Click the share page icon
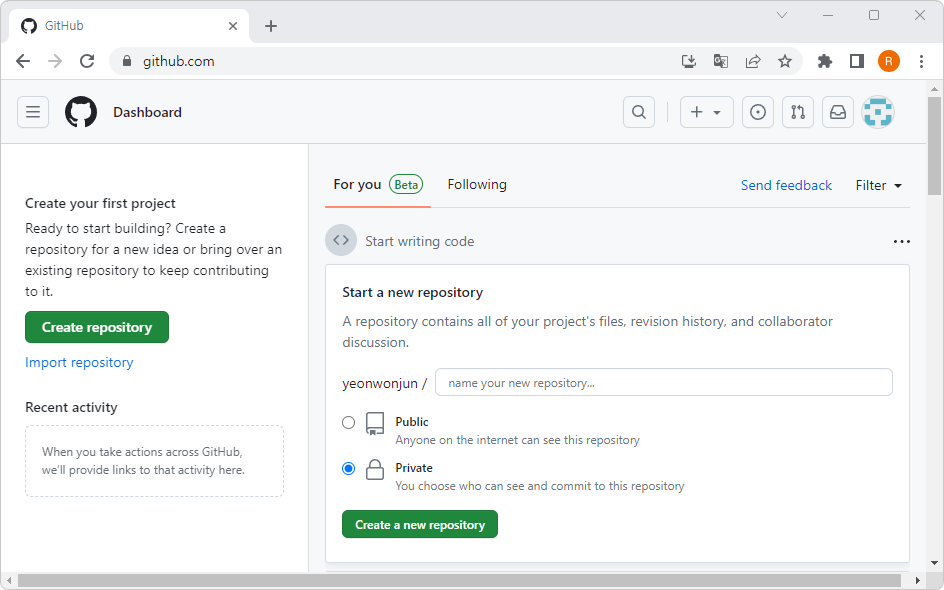Image resolution: width=944 pixels, height=590 pixels. click(x=753, y=61)
